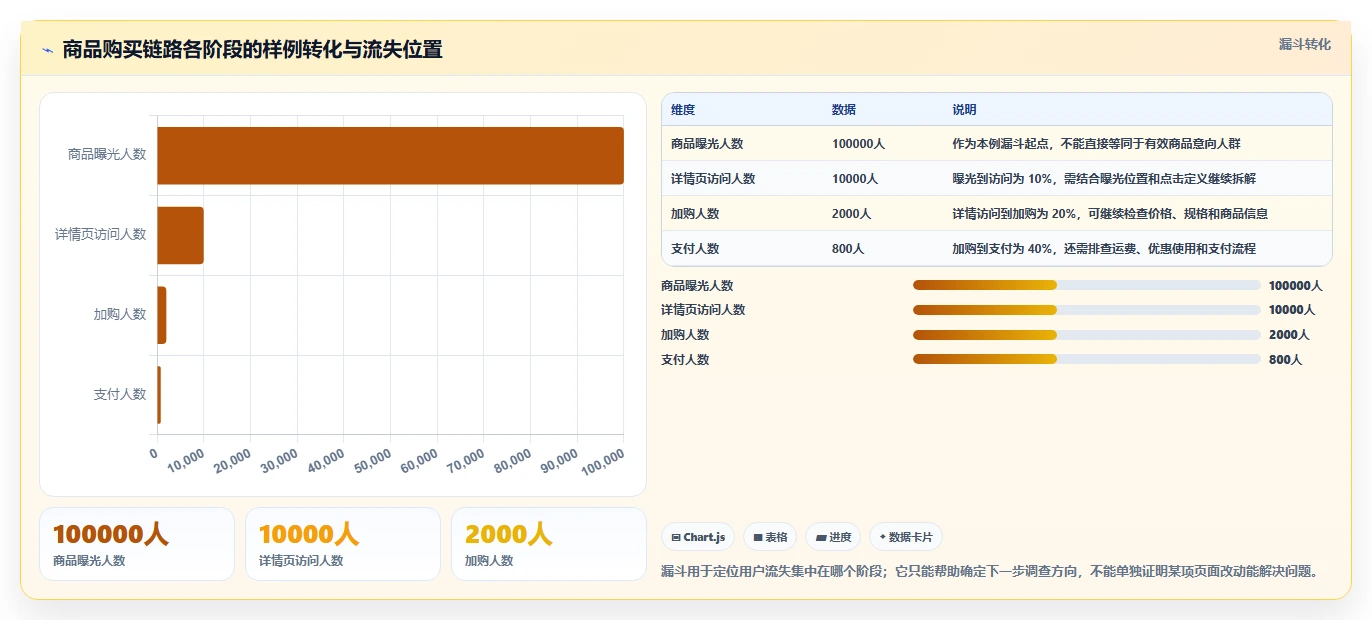Click the 商品曝光人数 bar in the chart
This screenshot has height=620, width=1372.
[390, 155]
